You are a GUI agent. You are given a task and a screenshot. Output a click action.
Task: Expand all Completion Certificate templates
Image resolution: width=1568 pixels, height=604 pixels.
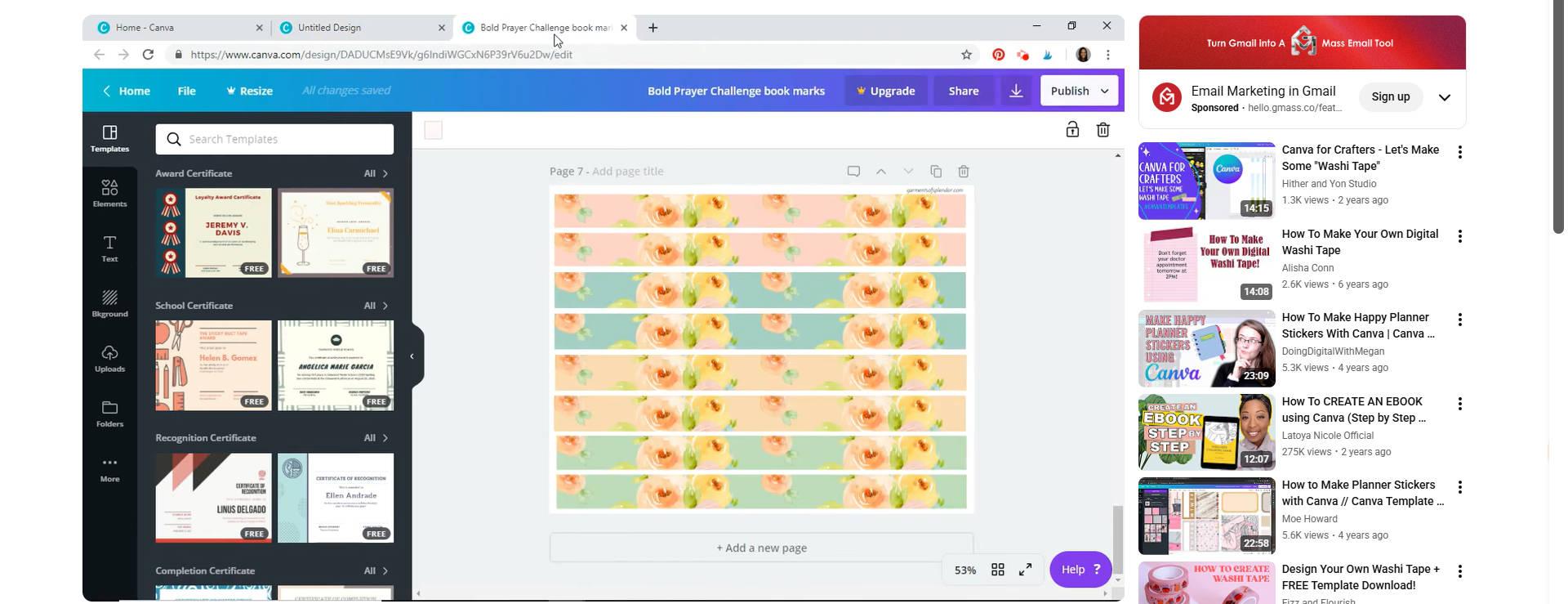[376, 570]
